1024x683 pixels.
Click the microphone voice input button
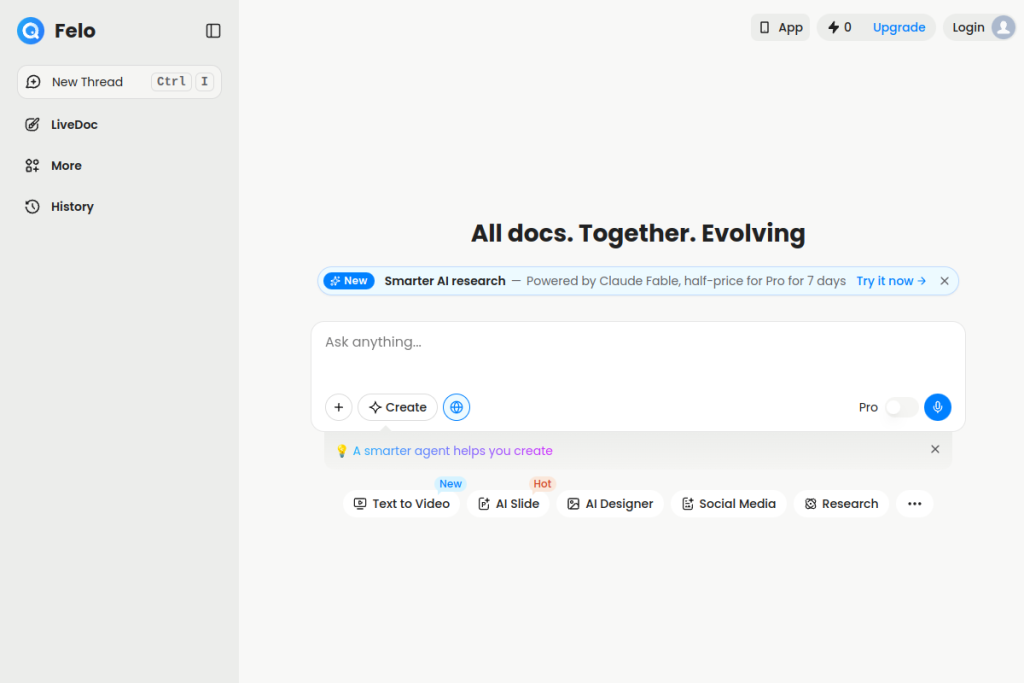tap(938, 407)
